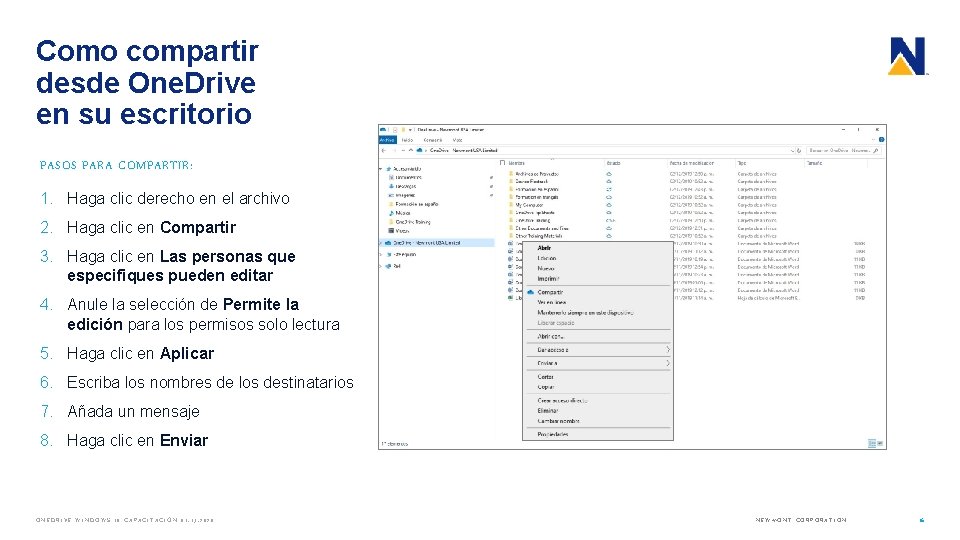Viewport: 960px width, 540px height.
Task: Click the OneDrive cloud icon in the address bar
Action: 419,150
